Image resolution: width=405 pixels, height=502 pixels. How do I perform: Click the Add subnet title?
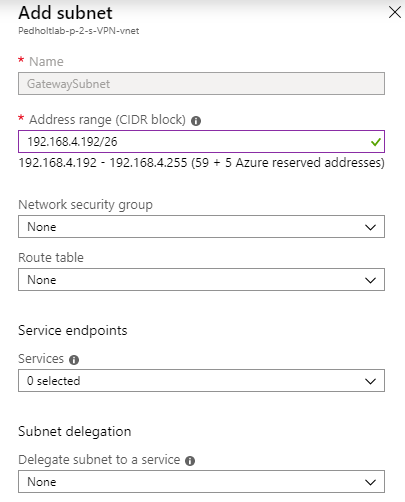pyautogui.click(x=65, y=13)
